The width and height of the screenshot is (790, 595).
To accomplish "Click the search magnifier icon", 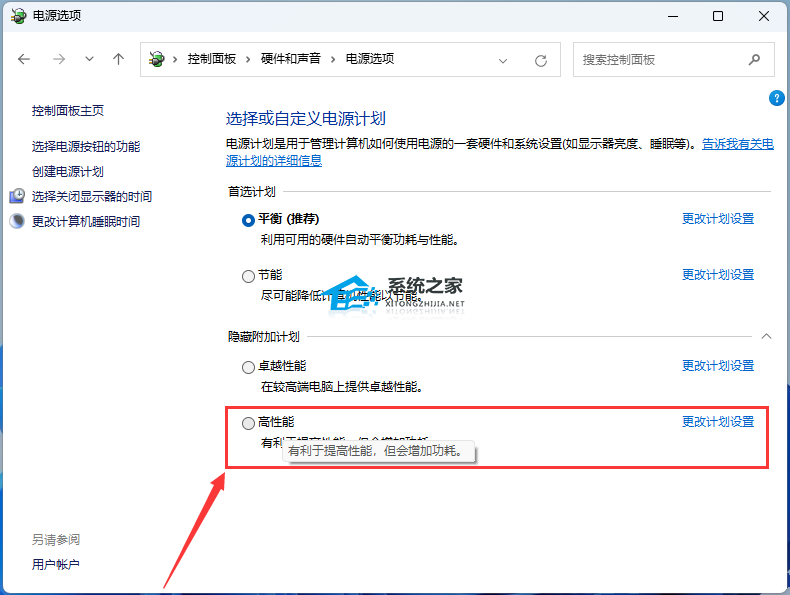I will [755, 60].
